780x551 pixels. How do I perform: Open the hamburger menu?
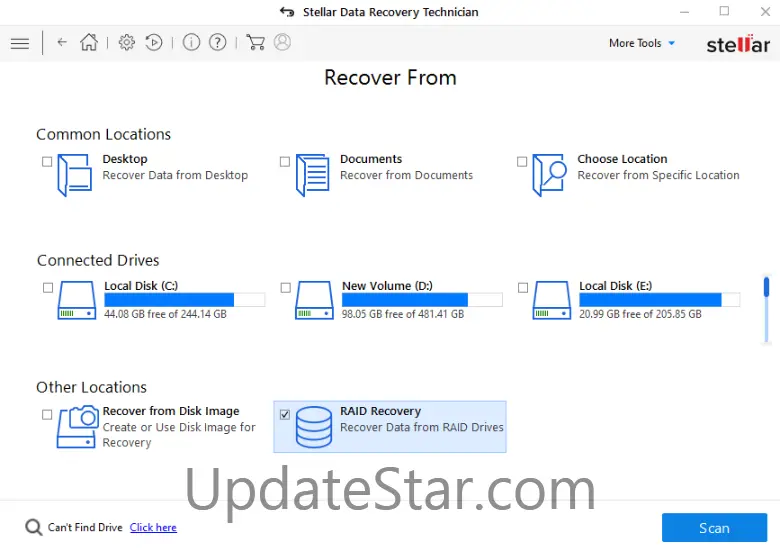pos(20,43)
